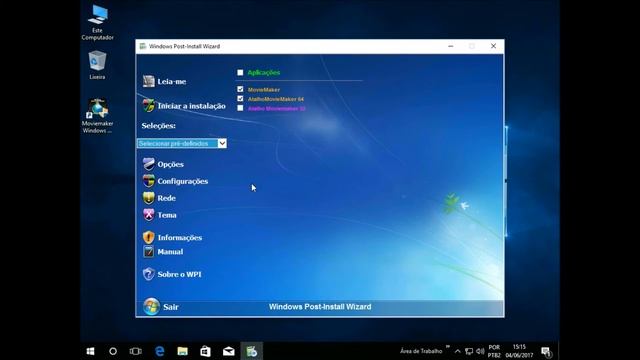Minimize the Windows Post-Install Wizard window
Screen dimensions: 640x360
(x=451, y=46)
